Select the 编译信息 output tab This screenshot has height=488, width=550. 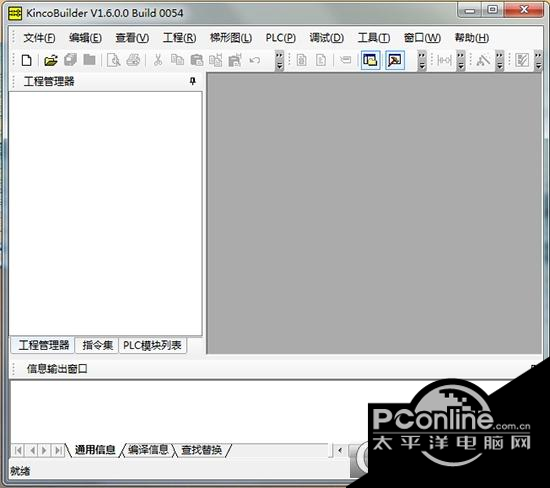coord(148,450)
